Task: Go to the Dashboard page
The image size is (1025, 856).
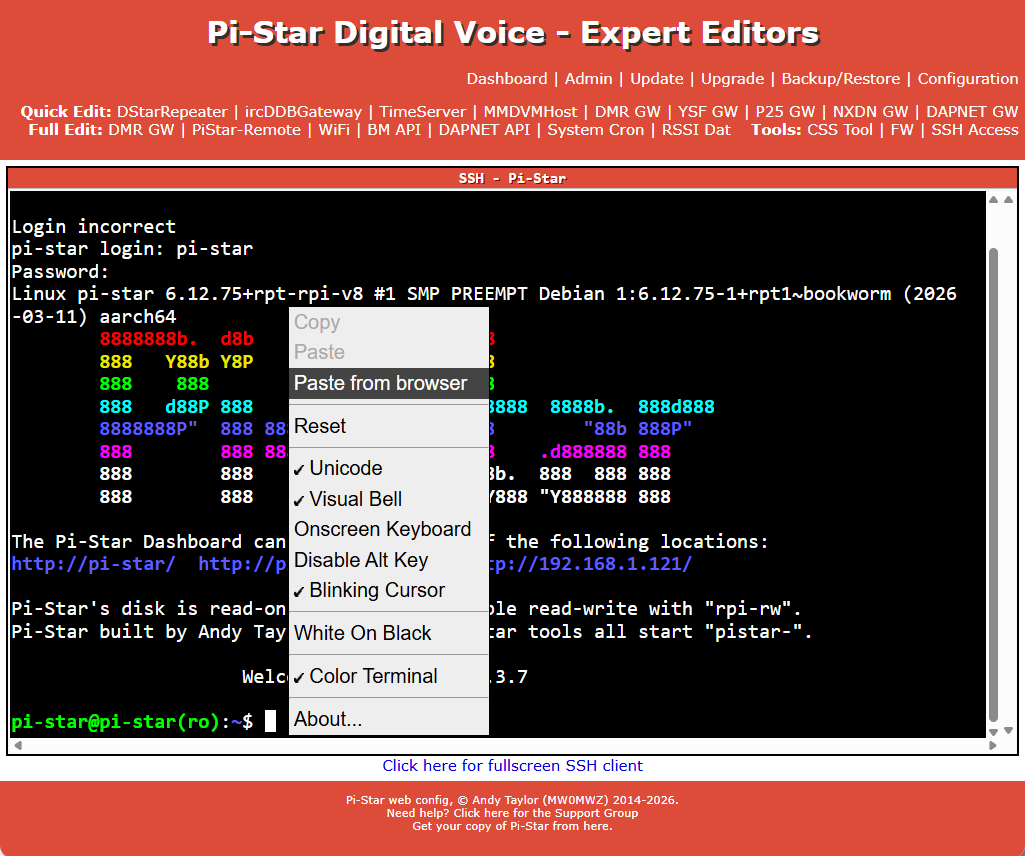Action: [x=507, y=78]
